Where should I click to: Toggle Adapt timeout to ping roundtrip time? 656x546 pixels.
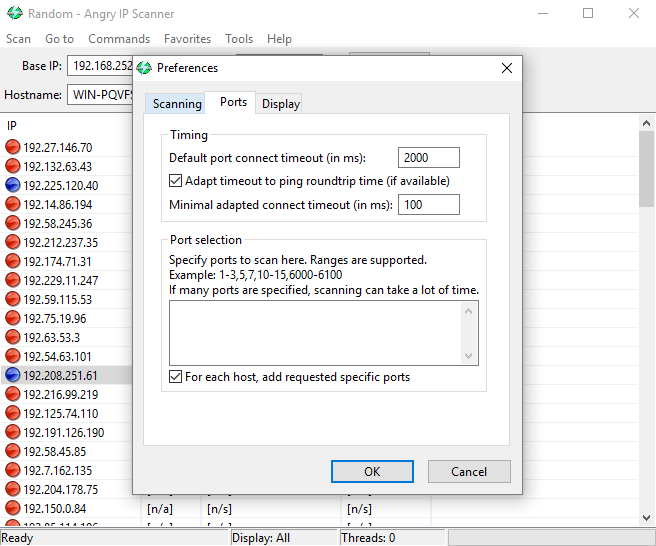click(175, 181)
